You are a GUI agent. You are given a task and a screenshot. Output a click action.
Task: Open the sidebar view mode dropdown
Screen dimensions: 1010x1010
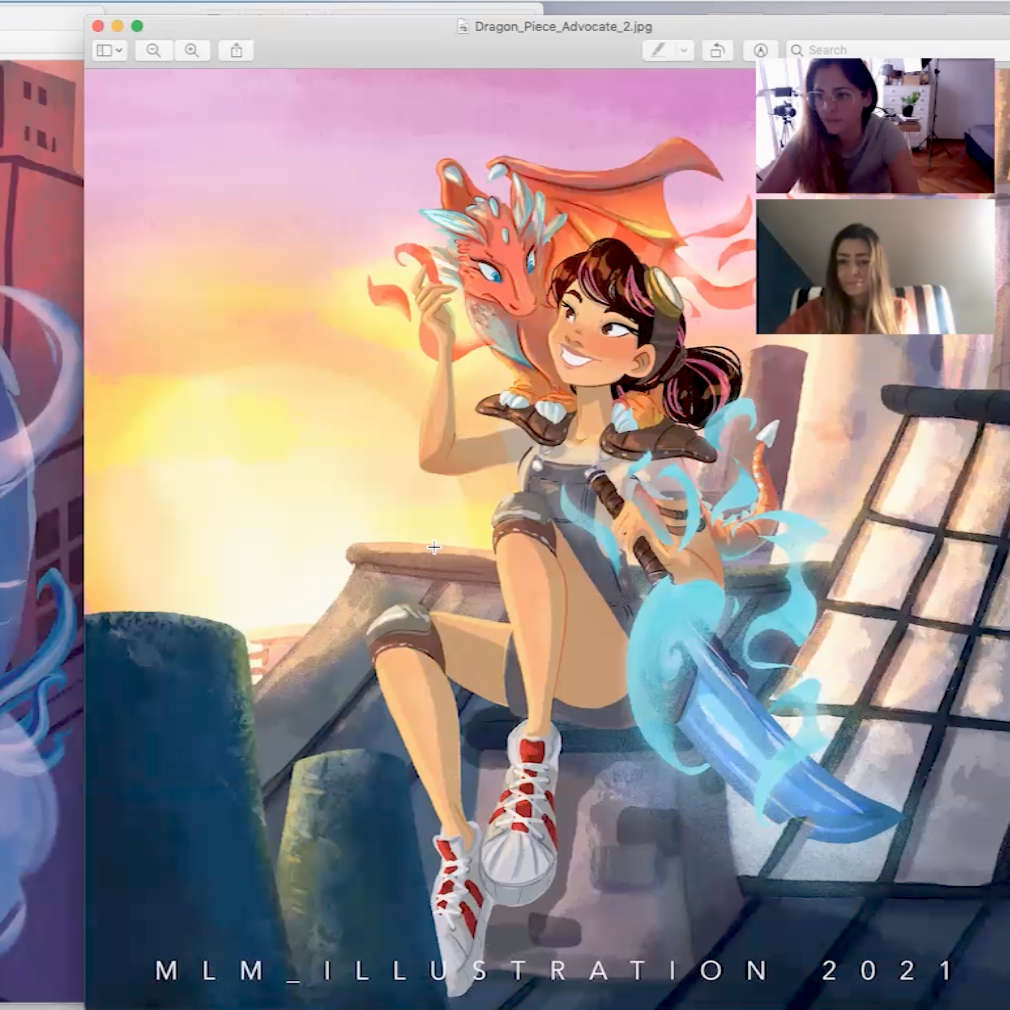[x=109, y=50]
